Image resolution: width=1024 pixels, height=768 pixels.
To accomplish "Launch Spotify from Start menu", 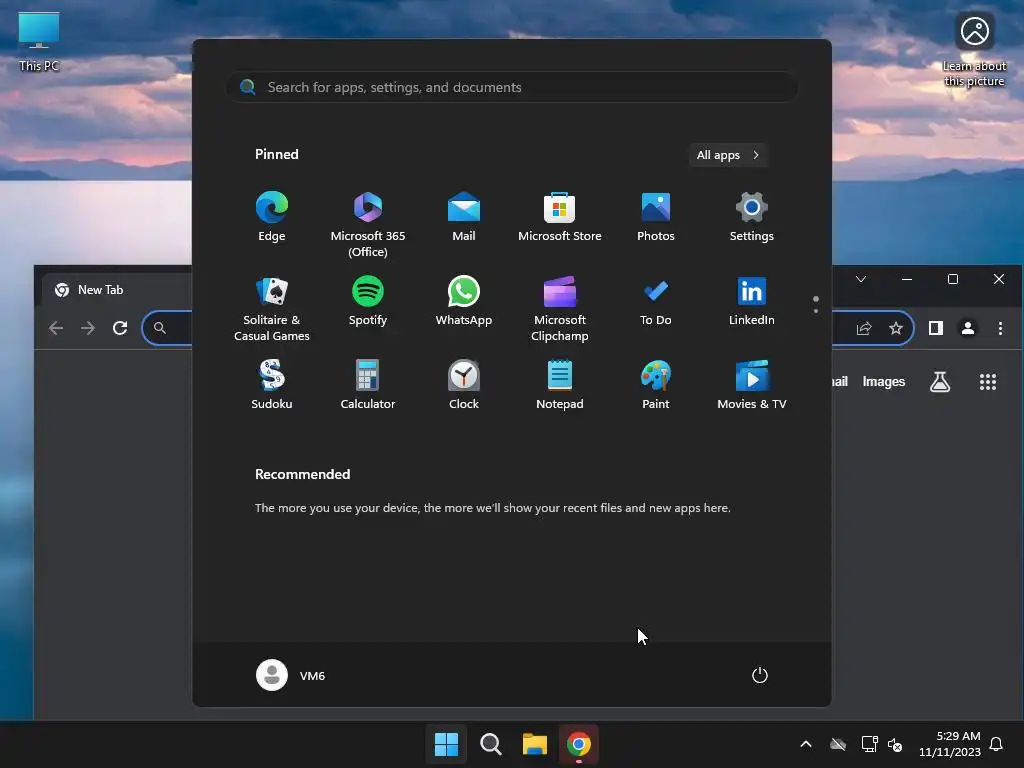I will [x=368, y=301].
